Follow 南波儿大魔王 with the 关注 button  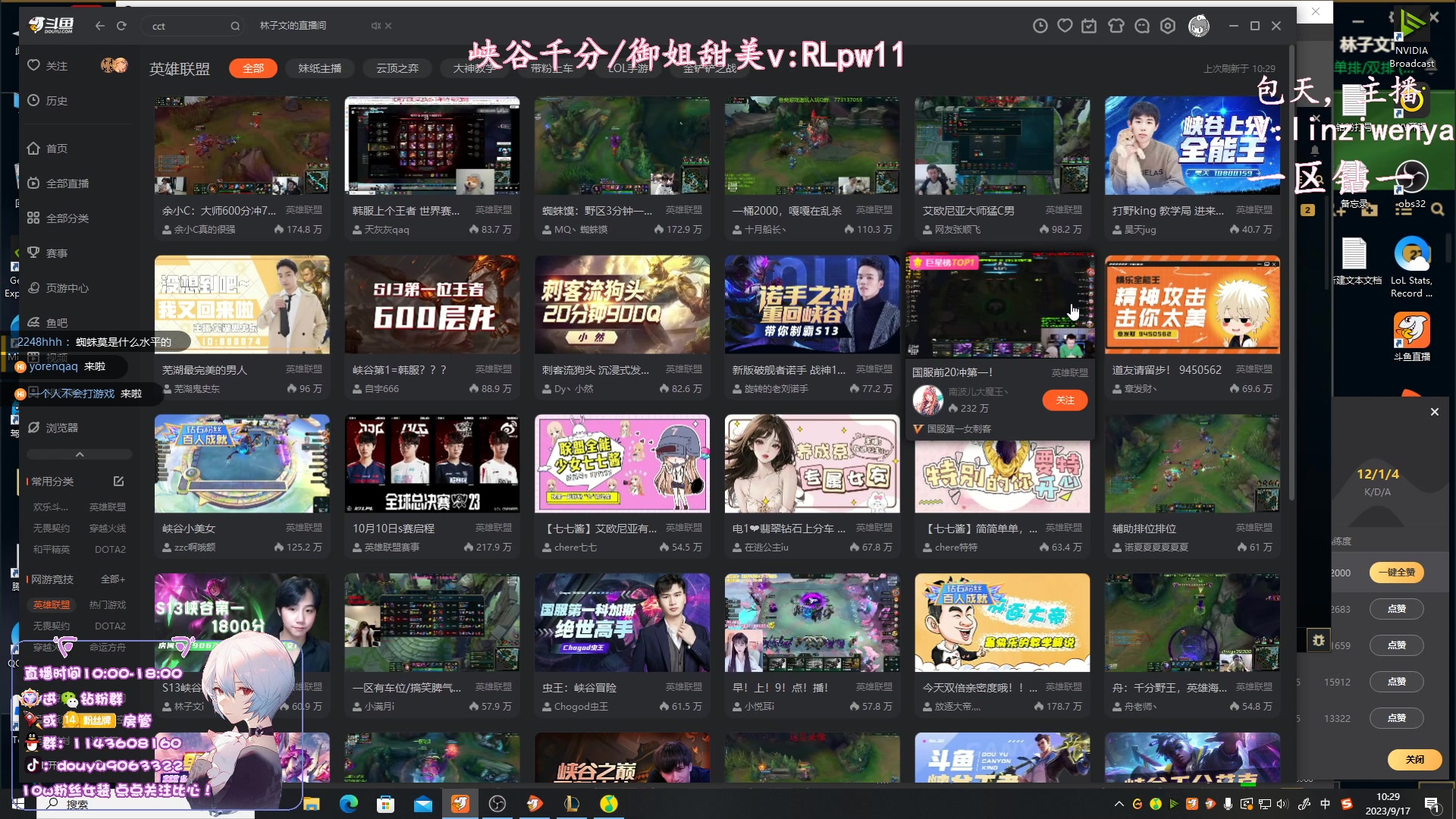1065,400
